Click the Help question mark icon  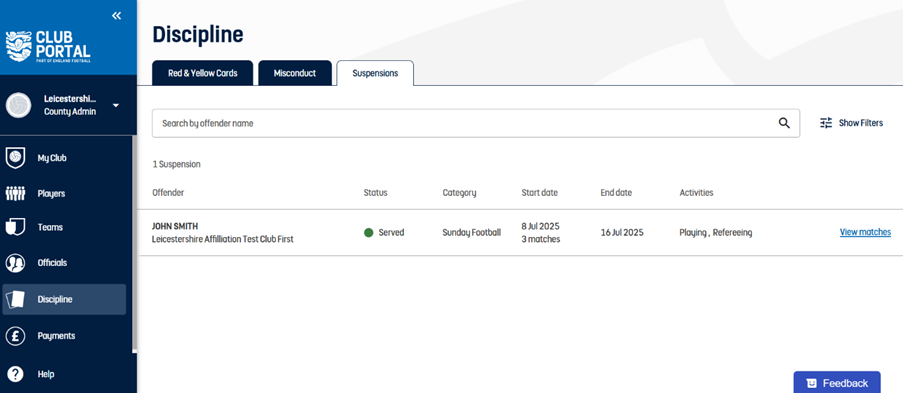point(15,374)
